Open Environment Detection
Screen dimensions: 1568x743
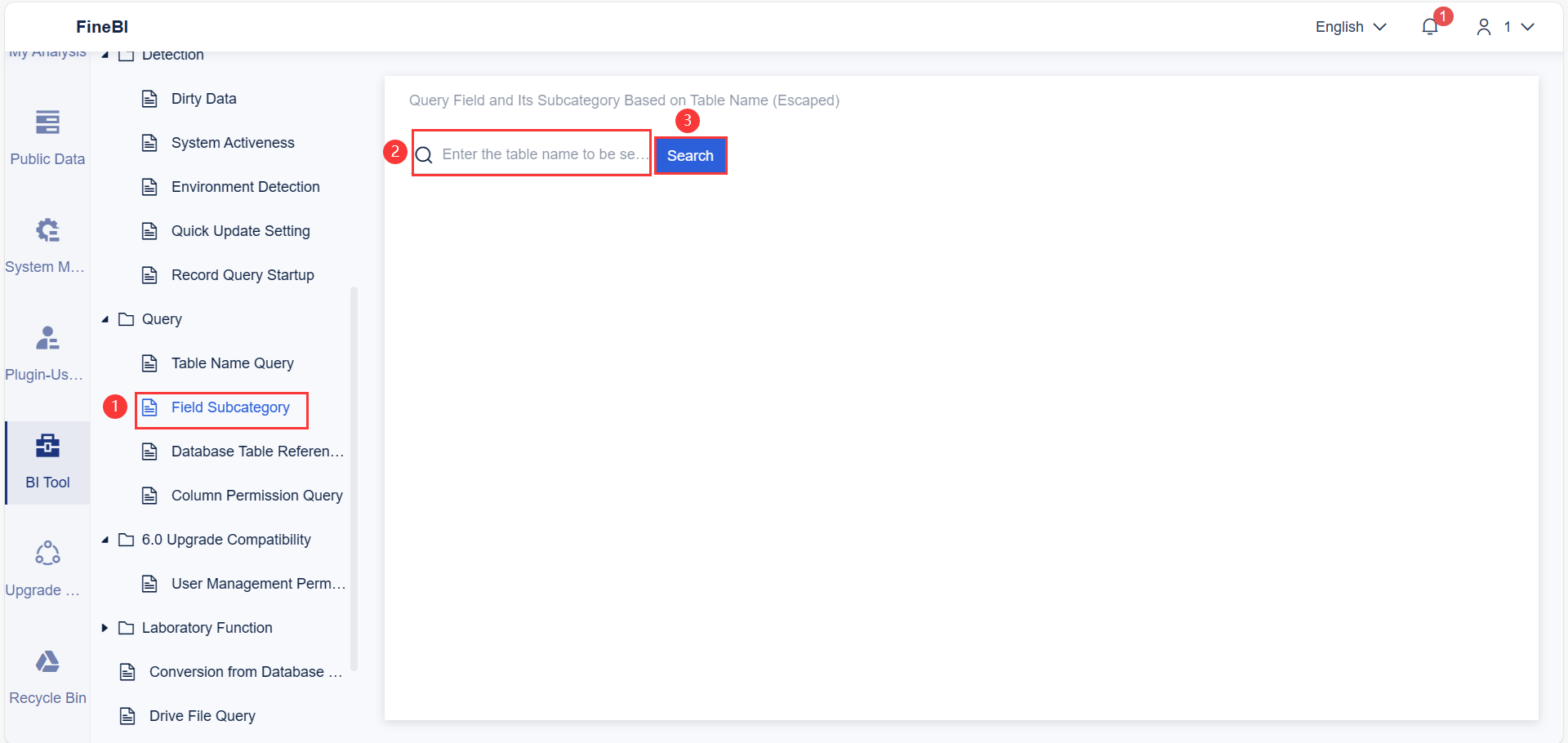[246, 187]
